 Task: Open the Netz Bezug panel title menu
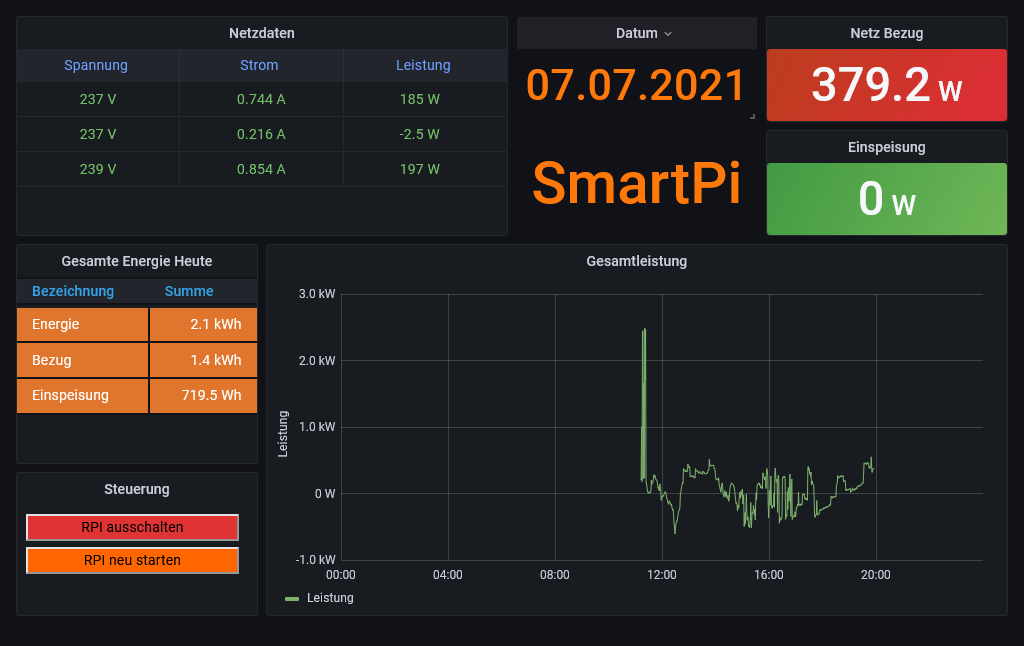coord(886,33)
